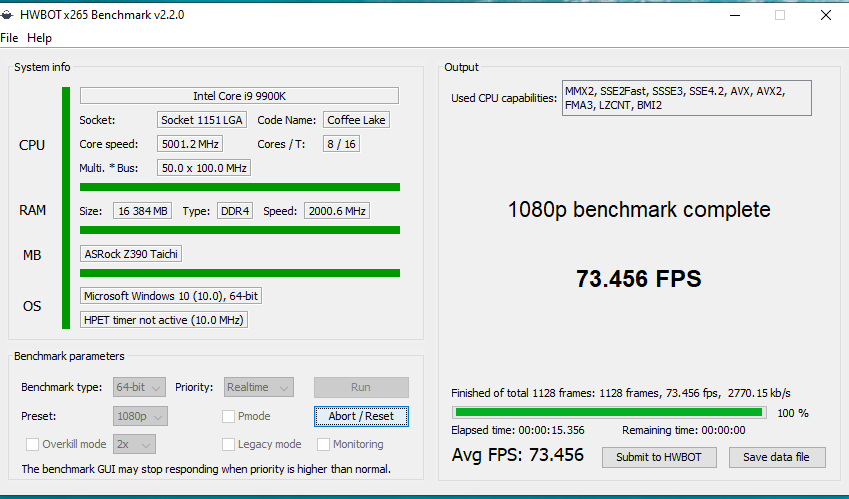This screenshot has width=849, height=499.
Task: Click the HWBOT app icon in title bar
Action: pyautogui.click(x=6, y=15)
